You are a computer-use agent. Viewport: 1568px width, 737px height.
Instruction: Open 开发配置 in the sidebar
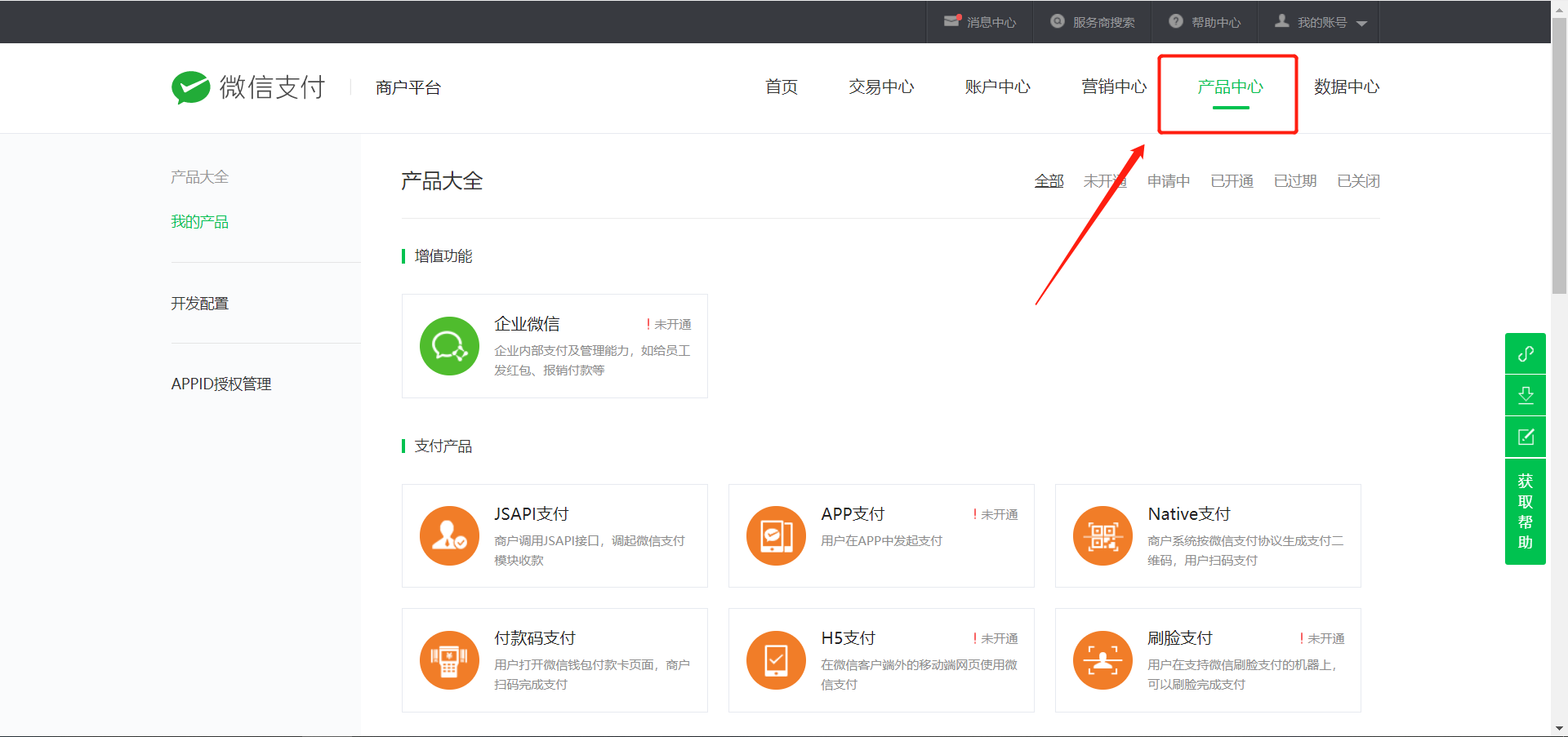[x=199, y=304]
